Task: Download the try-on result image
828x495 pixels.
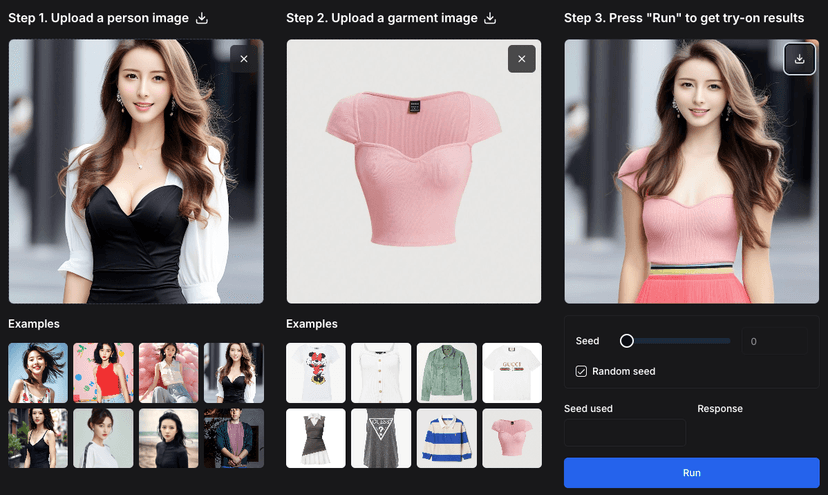Action: 799,59
